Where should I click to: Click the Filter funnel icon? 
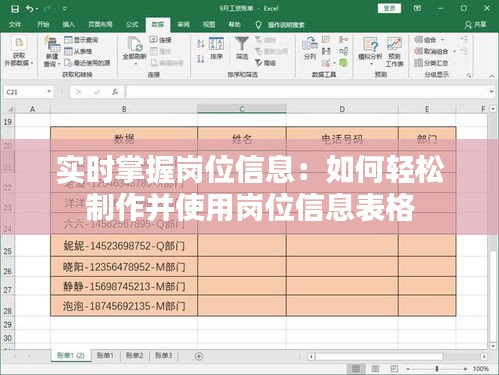pos(242,43)
